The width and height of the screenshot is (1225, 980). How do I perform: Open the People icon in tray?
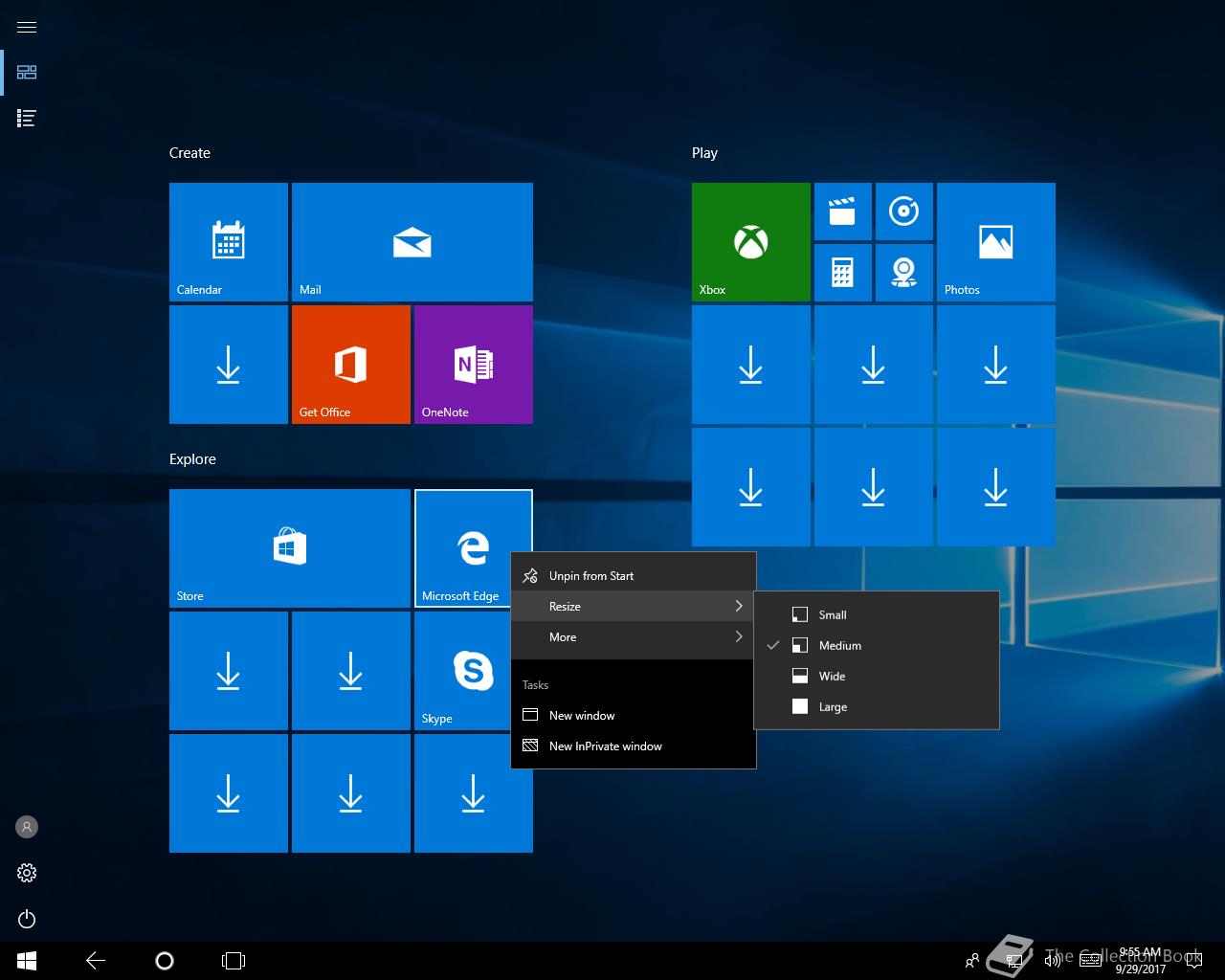click(x=972, y=961)
